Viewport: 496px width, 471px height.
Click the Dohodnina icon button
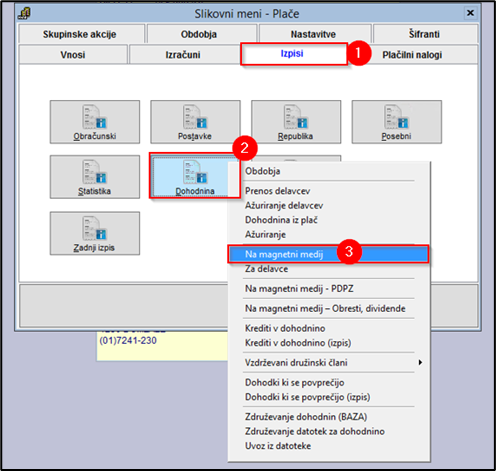(x=195, y=176)
